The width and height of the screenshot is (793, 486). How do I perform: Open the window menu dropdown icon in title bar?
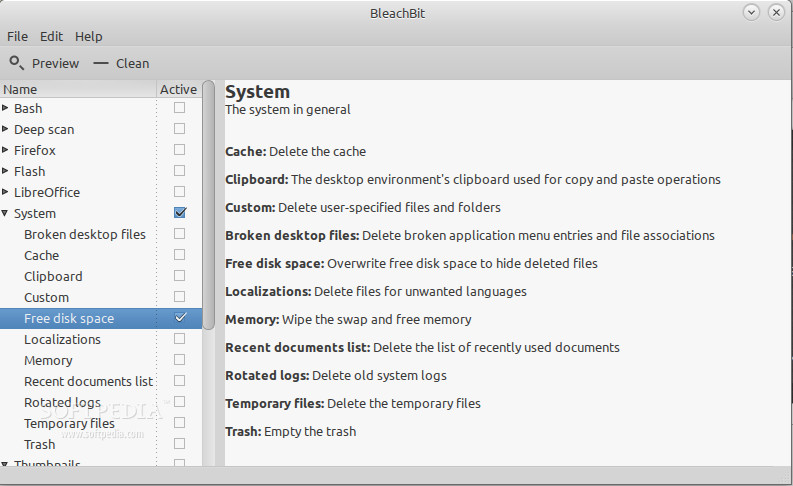pyautogui.click(x=750, y=12)
